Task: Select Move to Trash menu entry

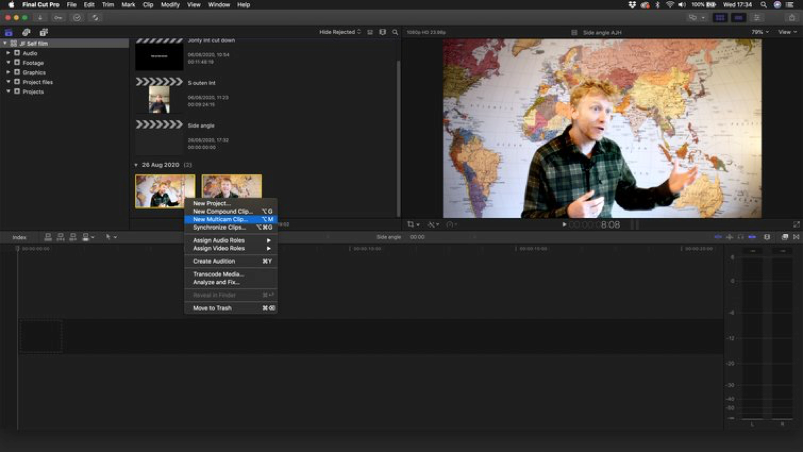Action: click(212, 308)
